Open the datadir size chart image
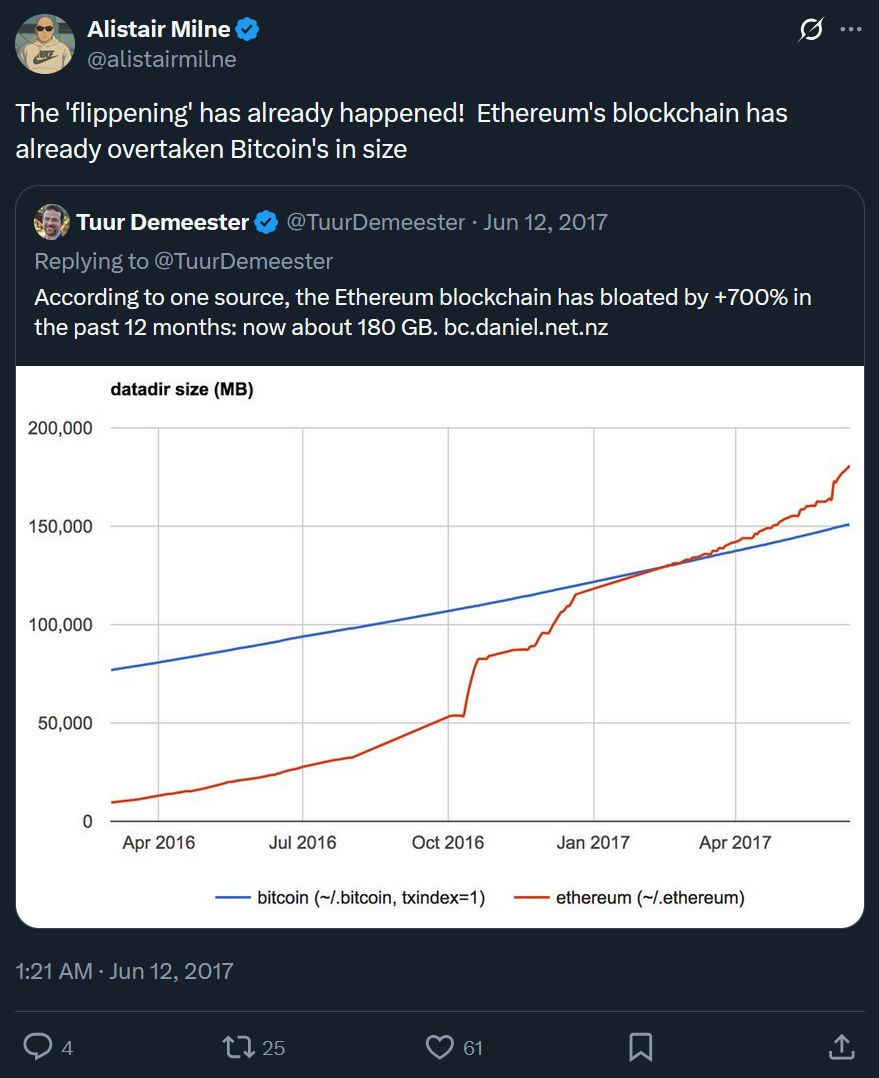This screenshot has width=879, height=1078. 440,640
